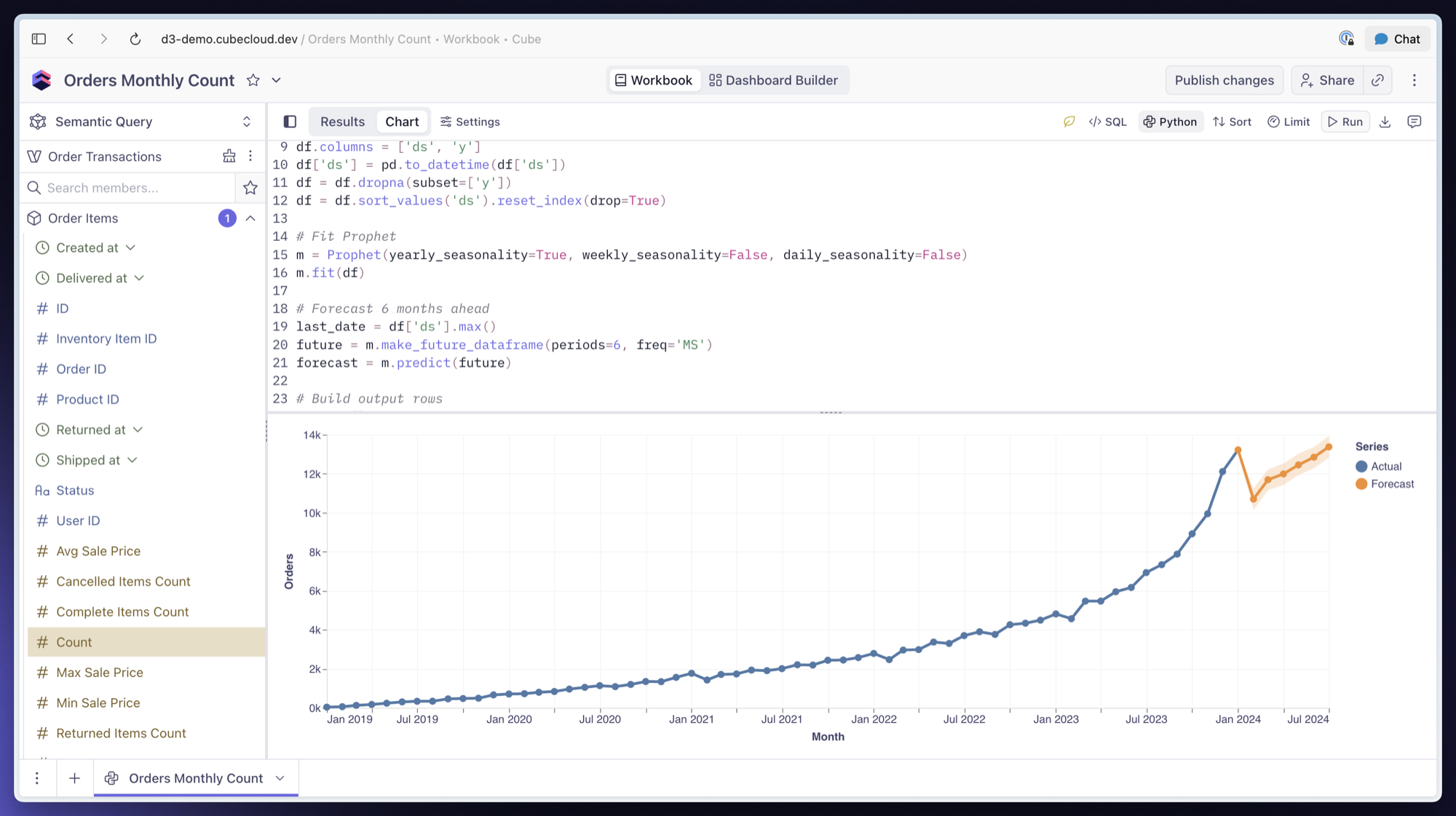Open chart Settings

[x=470, y=122]
